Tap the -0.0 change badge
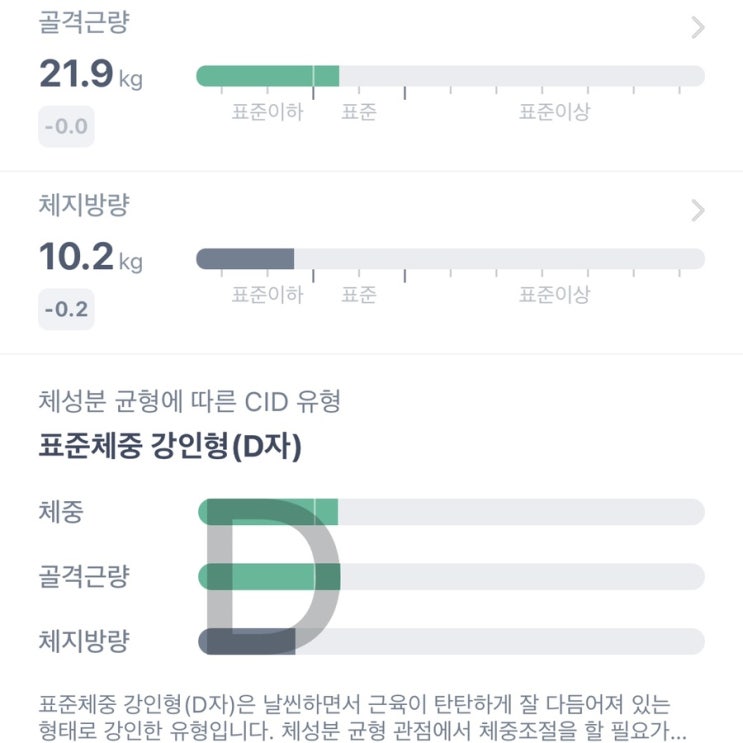This screenshot has height=743, width=743. click(66, 127)
